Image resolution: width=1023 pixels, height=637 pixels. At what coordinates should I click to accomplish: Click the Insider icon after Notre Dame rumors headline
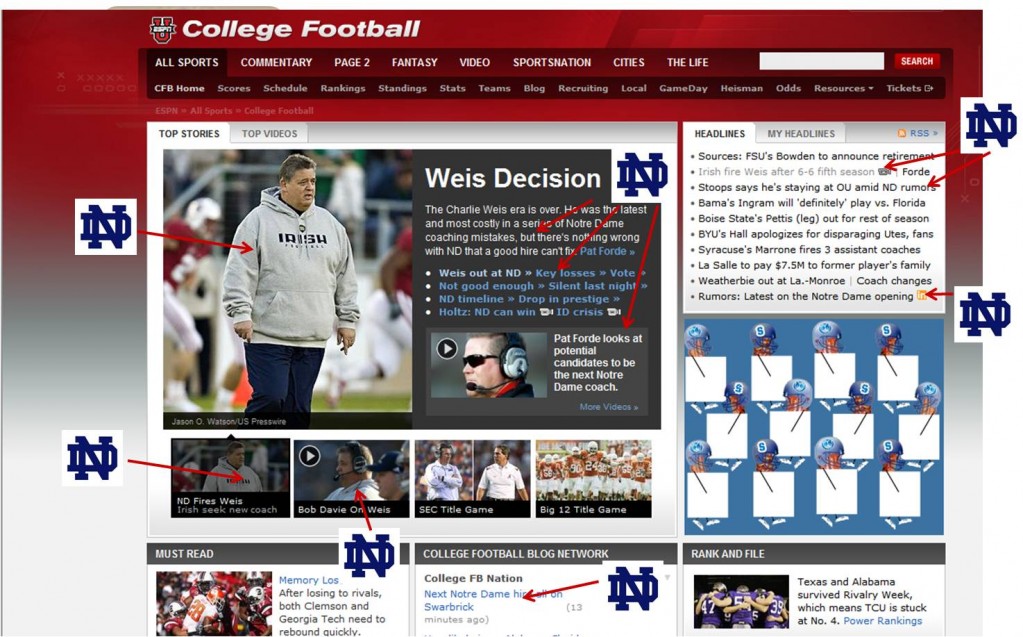(921, 296)
